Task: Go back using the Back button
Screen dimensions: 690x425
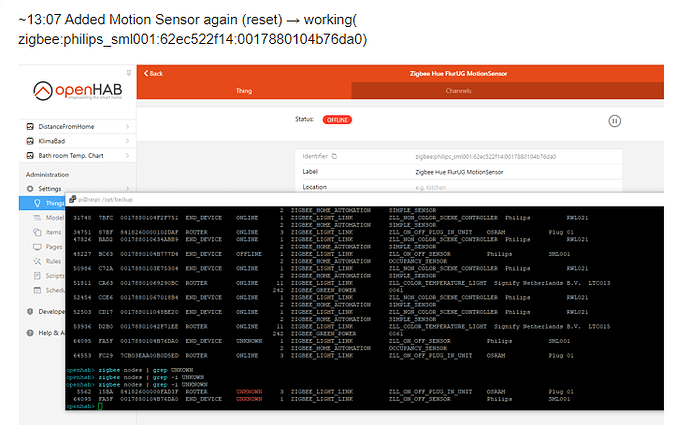Action: point(153,73)
